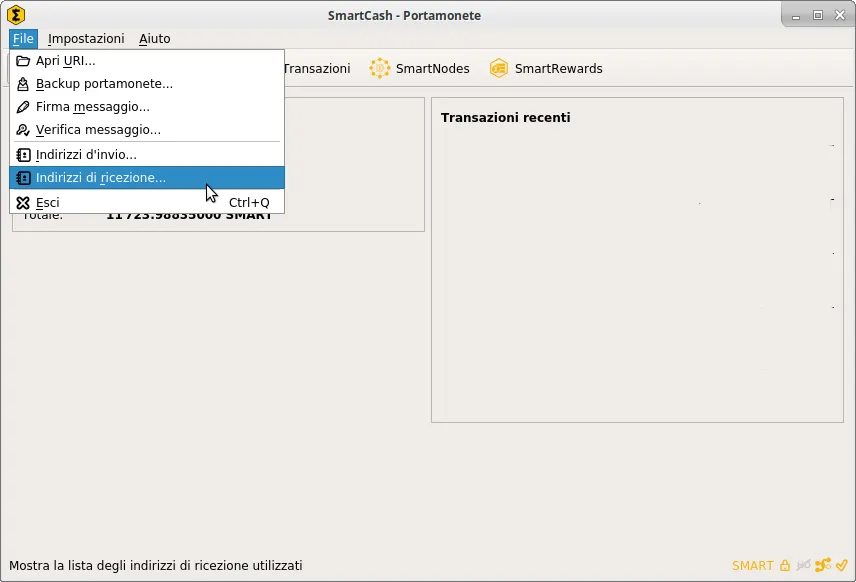Choose Esci to quit the wallet
Screen dimensions: 856x582
pyautogui.click(x=147, y=203)
